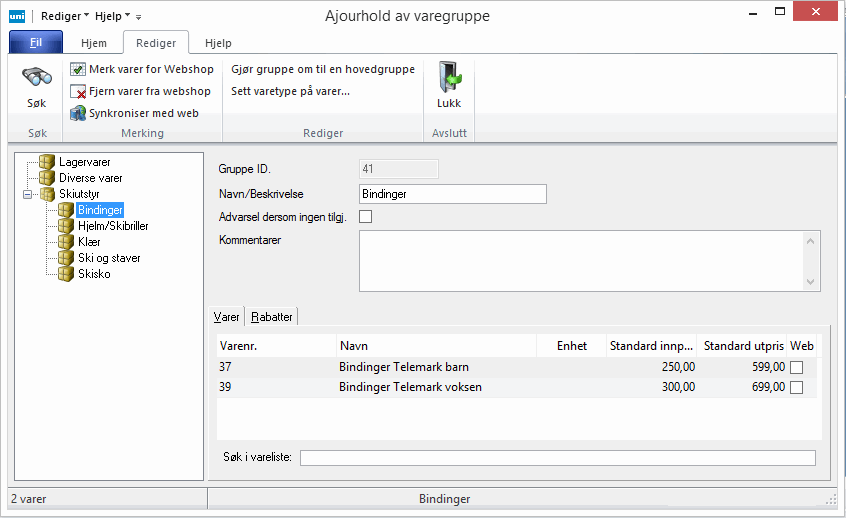The height and width of the screenshot is (518, 846).
Task: Collapse the Skiutstyr tree node
Action: tap(28, 194)
